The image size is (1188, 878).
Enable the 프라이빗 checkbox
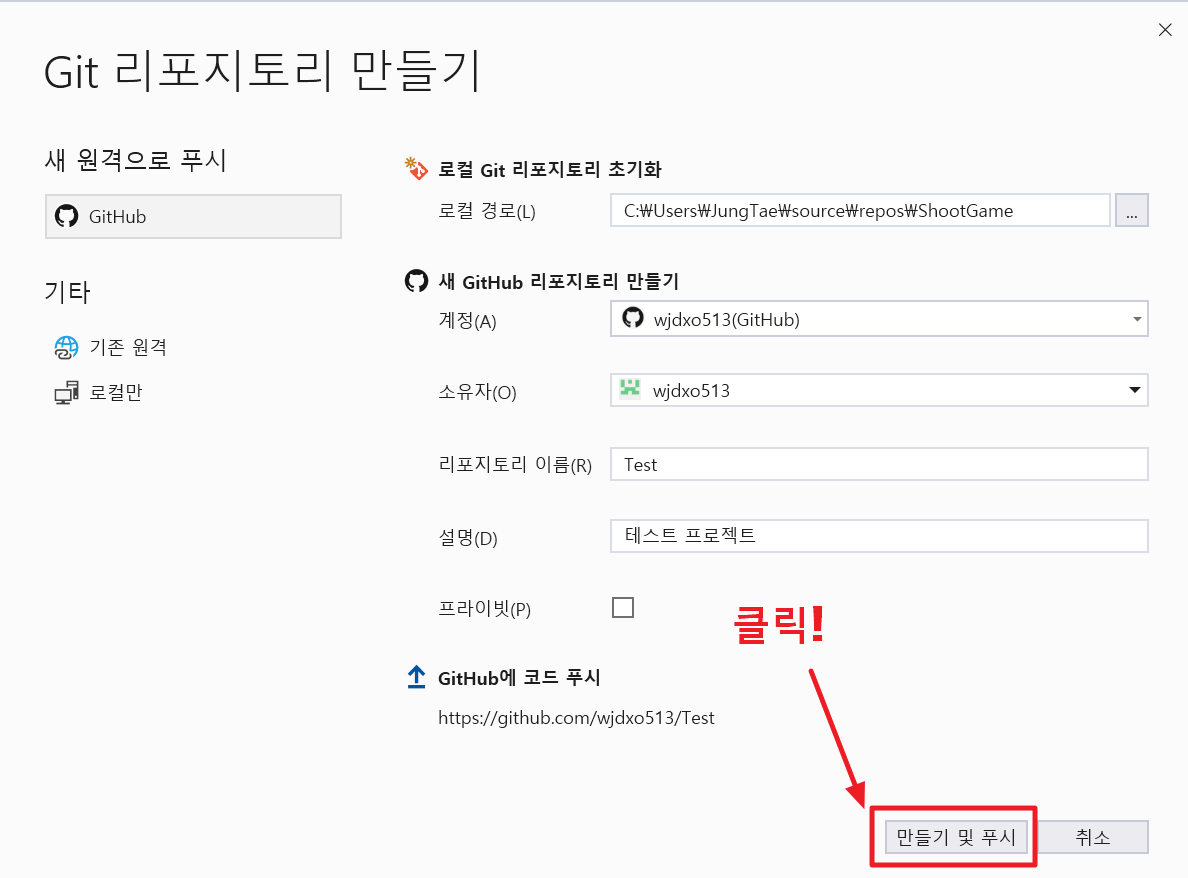pos(623,607)
